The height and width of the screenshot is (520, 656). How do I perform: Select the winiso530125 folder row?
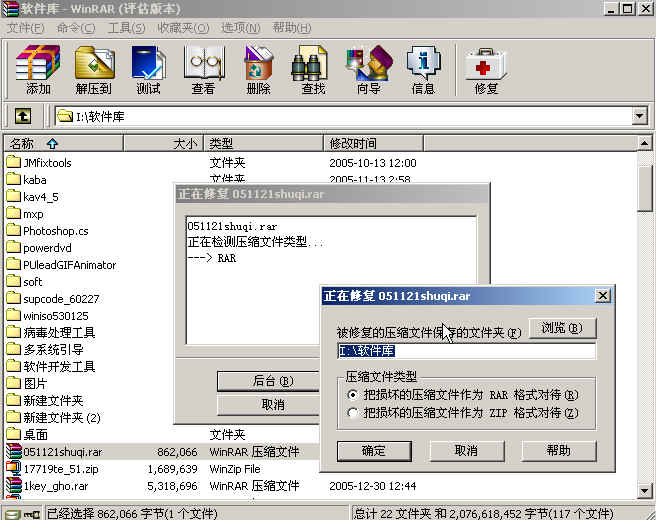(56, 316)
